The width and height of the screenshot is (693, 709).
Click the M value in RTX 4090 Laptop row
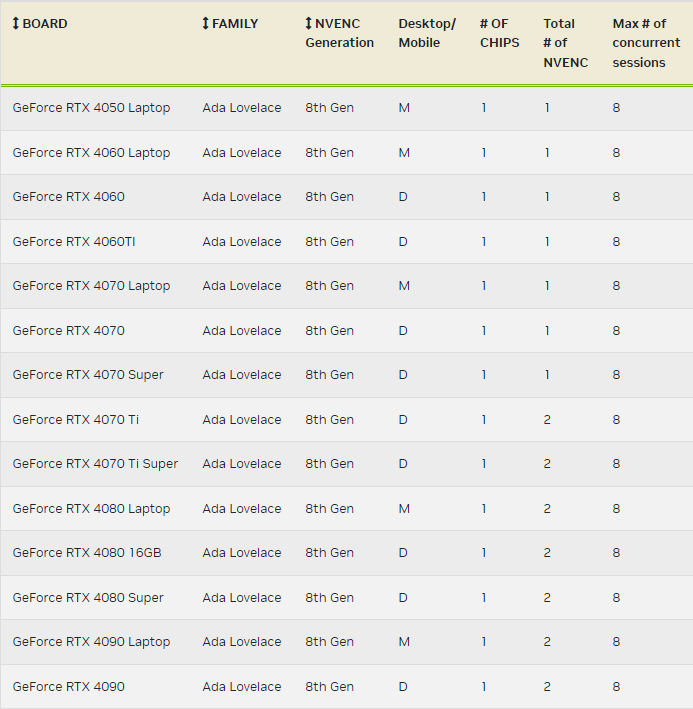click(x=404, y=642)
